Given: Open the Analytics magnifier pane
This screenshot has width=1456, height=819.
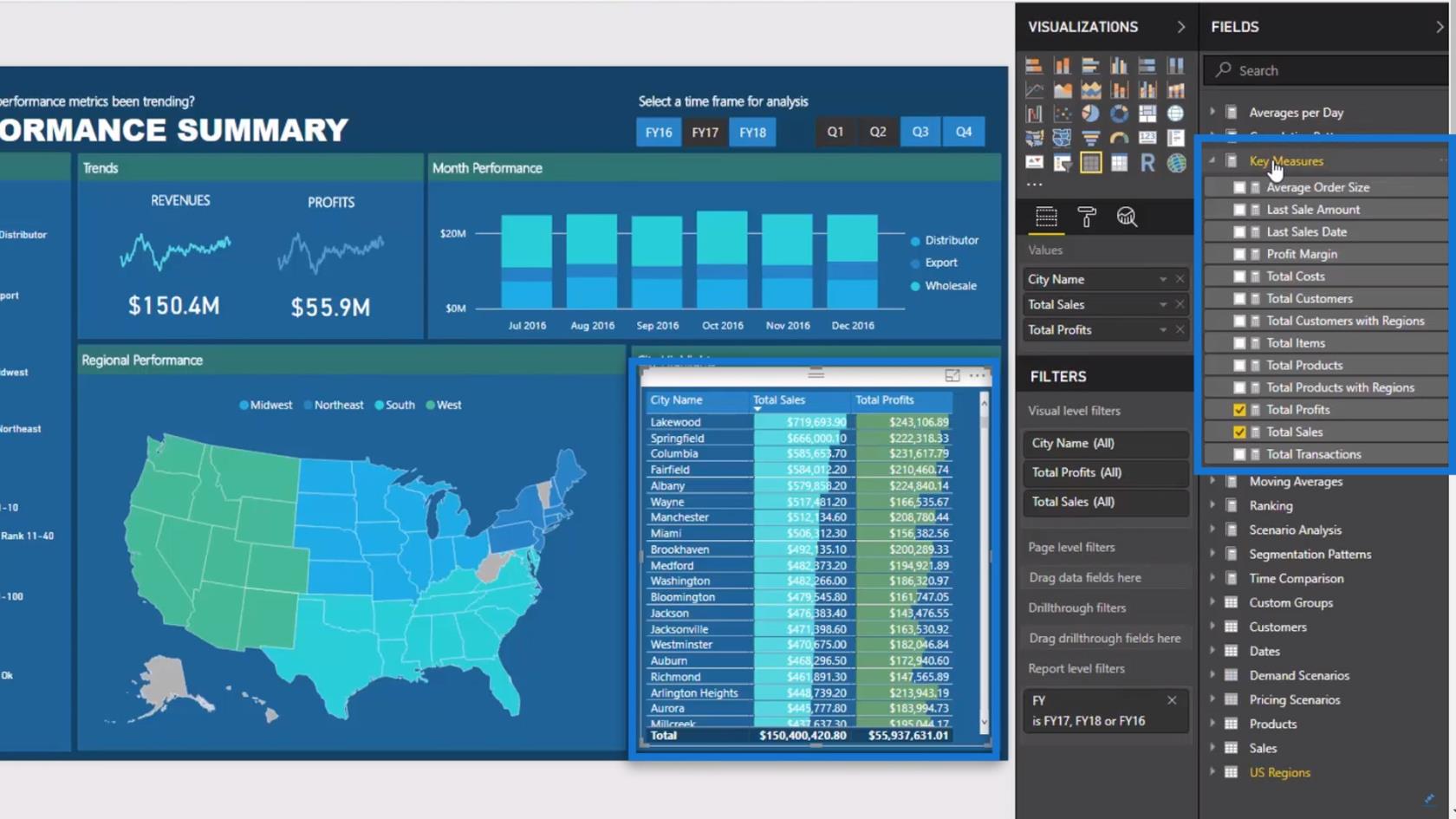Looking at the screenshot, I should pos(1127,217).
